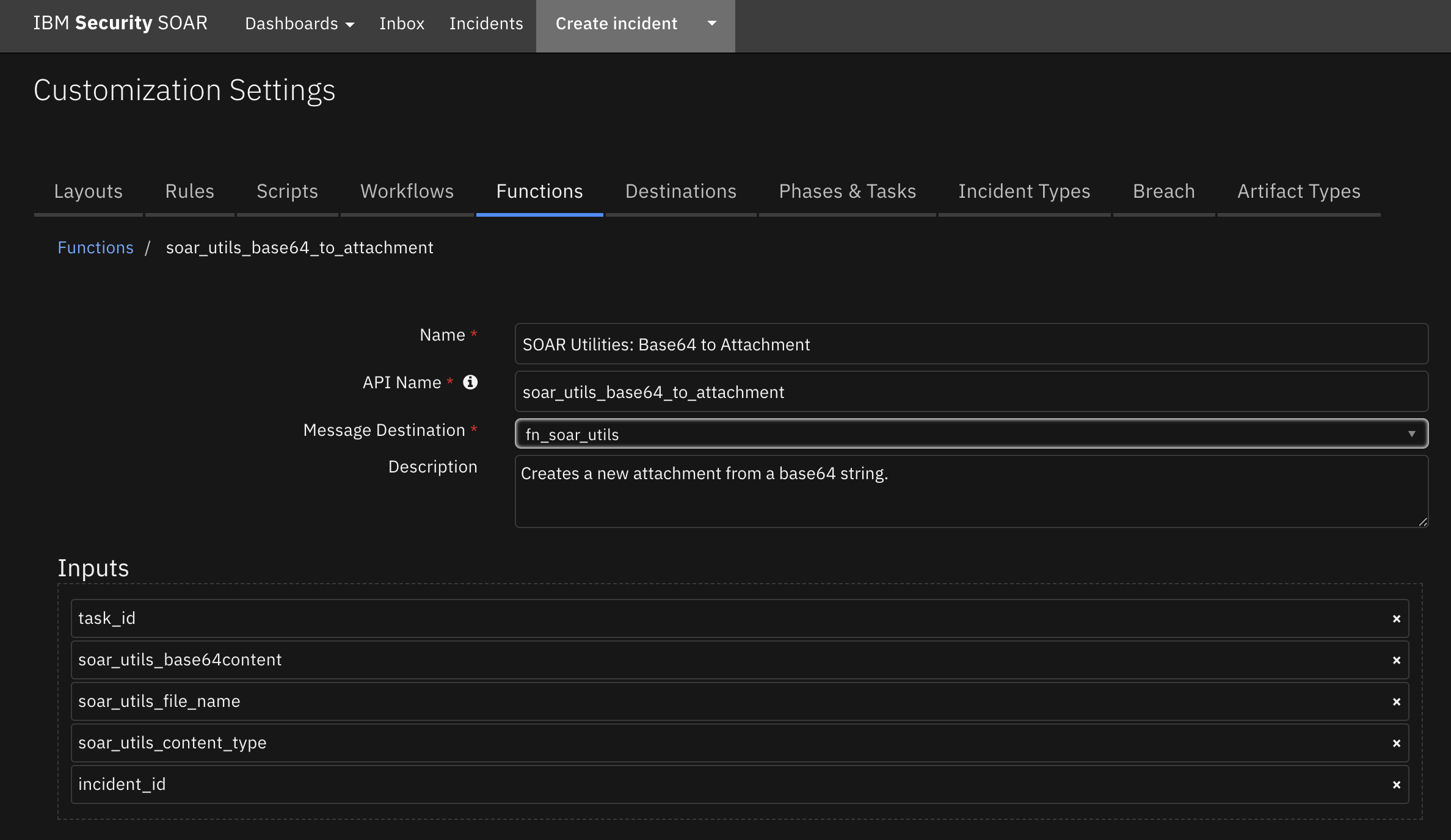Click the Rules menu item
The width and height of the screenshot is (1451, 840).
(x=189, y=190)
